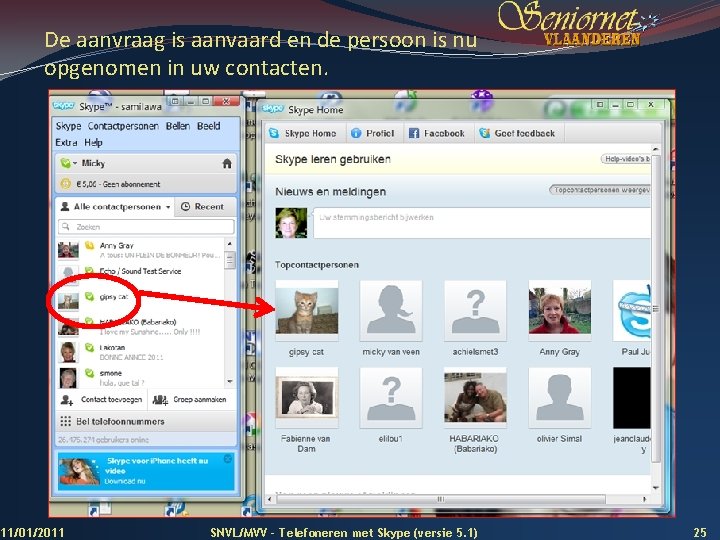The height and width of the screenshot is (540, 720).
Task: Click the home icon next to Micky
Action: click(227, 163)
